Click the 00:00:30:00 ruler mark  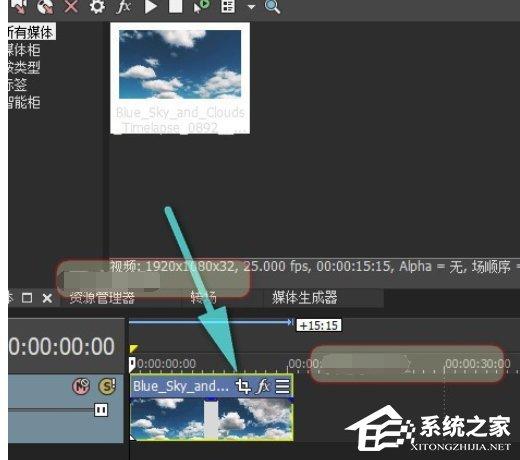(x=477, y=363)
